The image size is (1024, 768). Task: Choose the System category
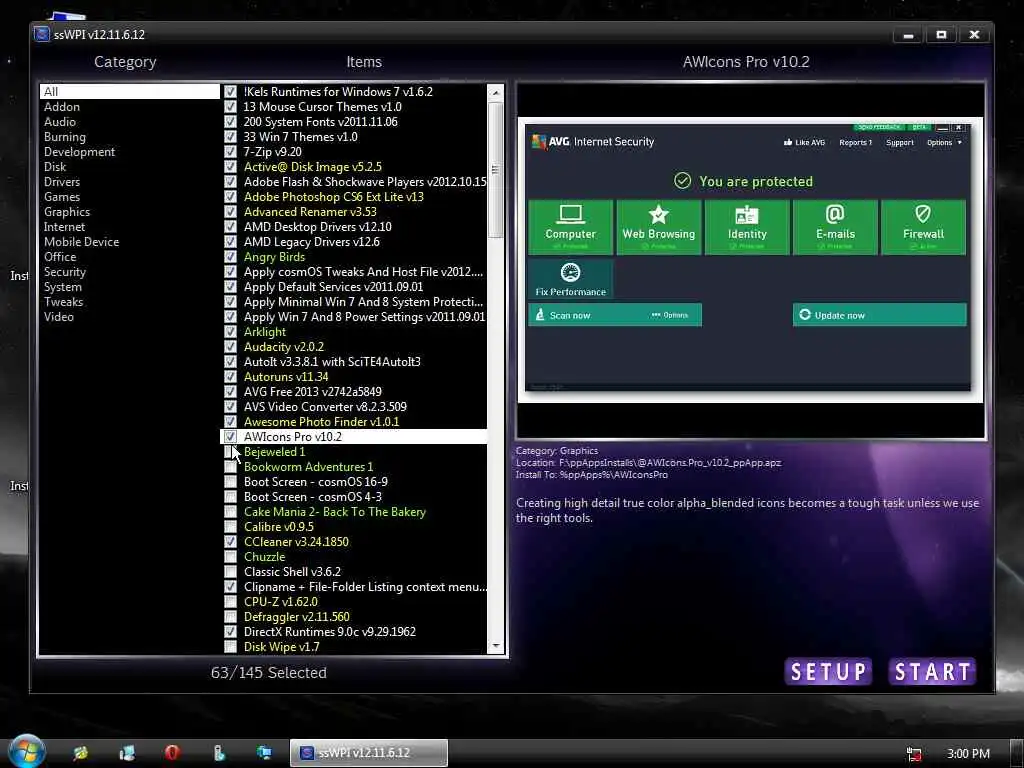tap(63, 287)
